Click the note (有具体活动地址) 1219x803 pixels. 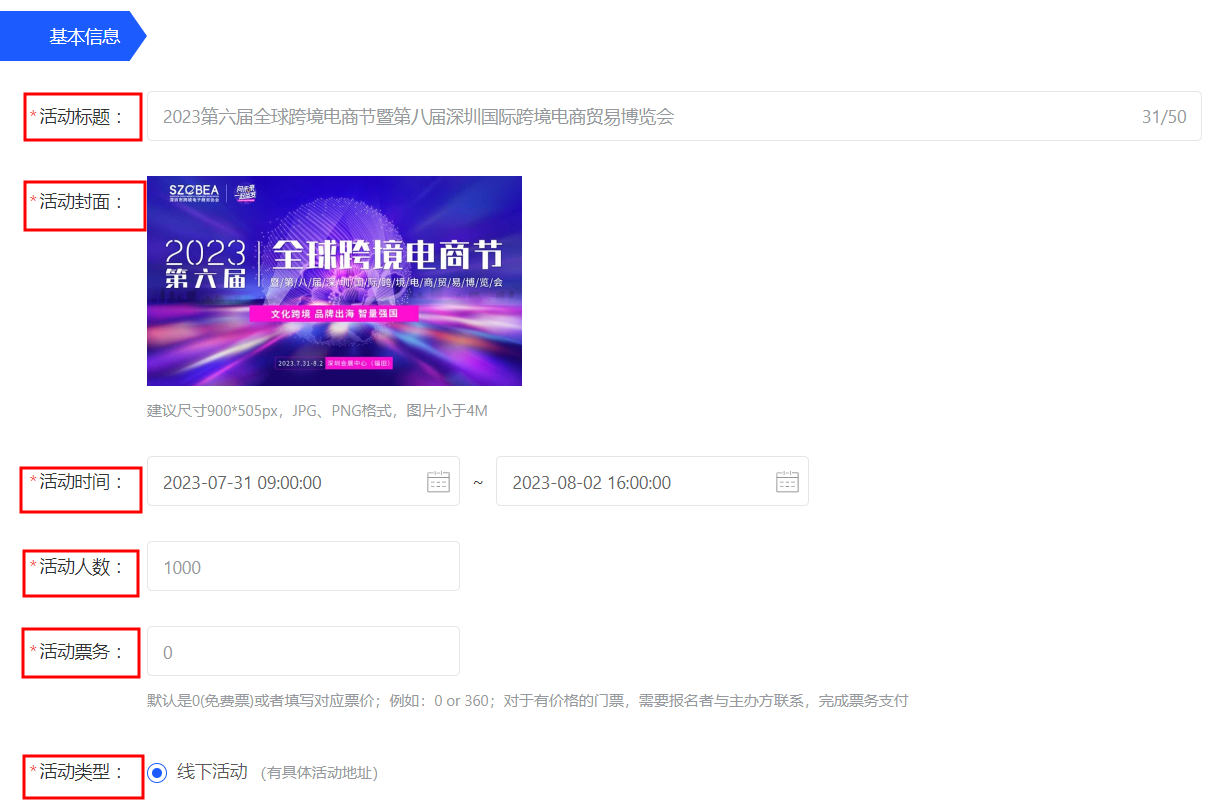click(x=319, y=773)
